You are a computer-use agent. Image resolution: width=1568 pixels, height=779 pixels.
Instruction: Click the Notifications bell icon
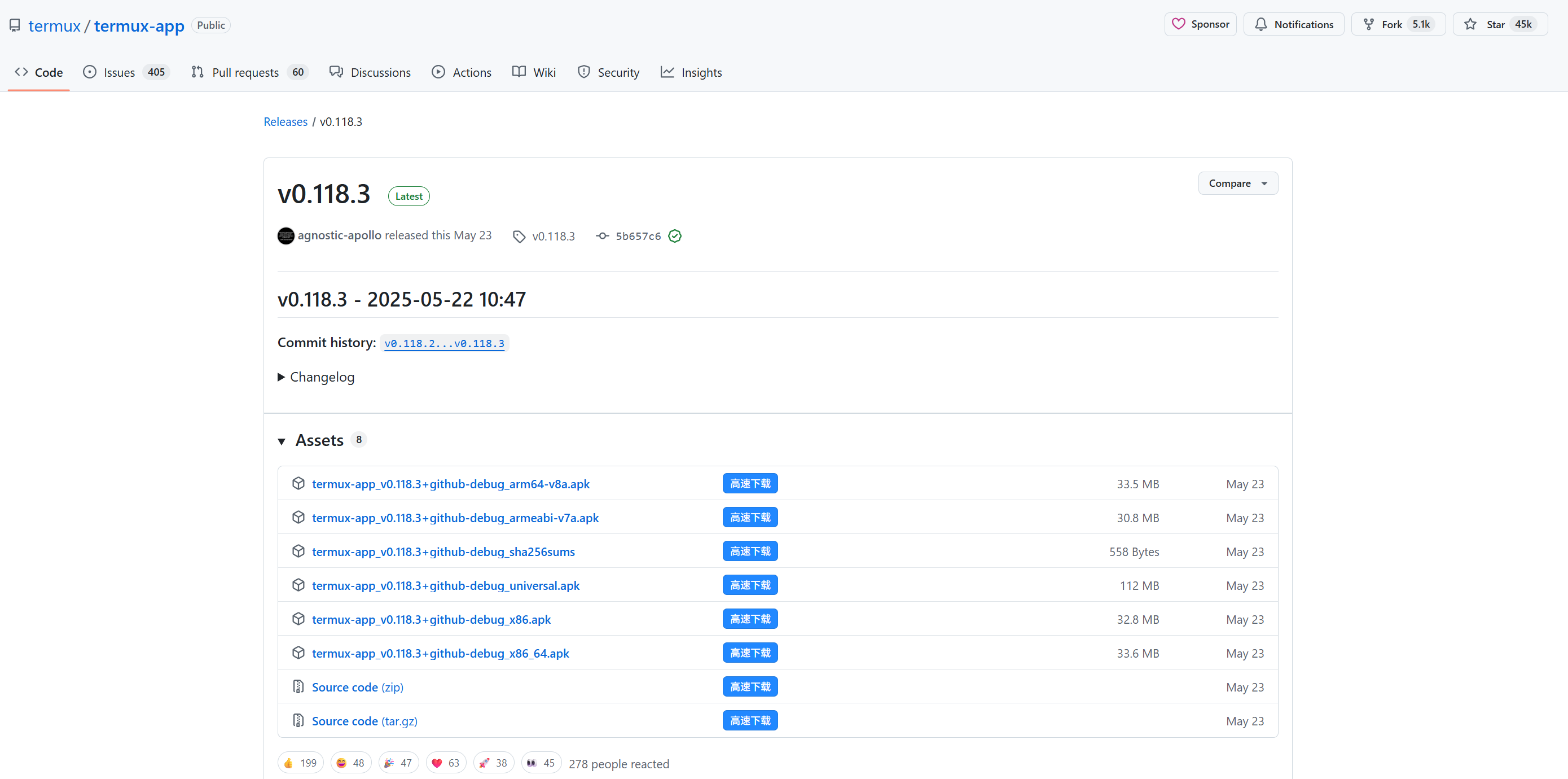1260,24
